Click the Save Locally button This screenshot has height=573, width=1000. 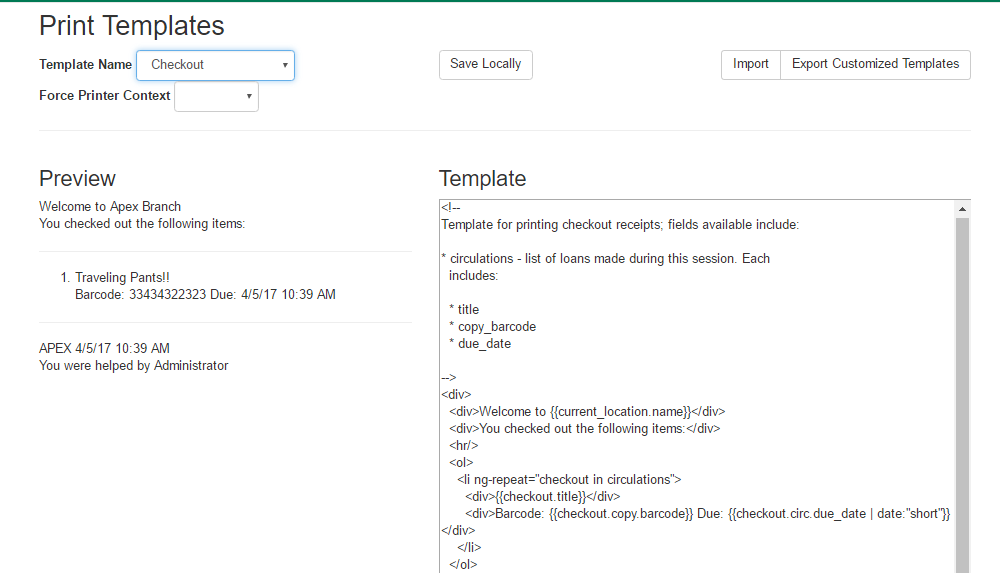coord(485,64)
